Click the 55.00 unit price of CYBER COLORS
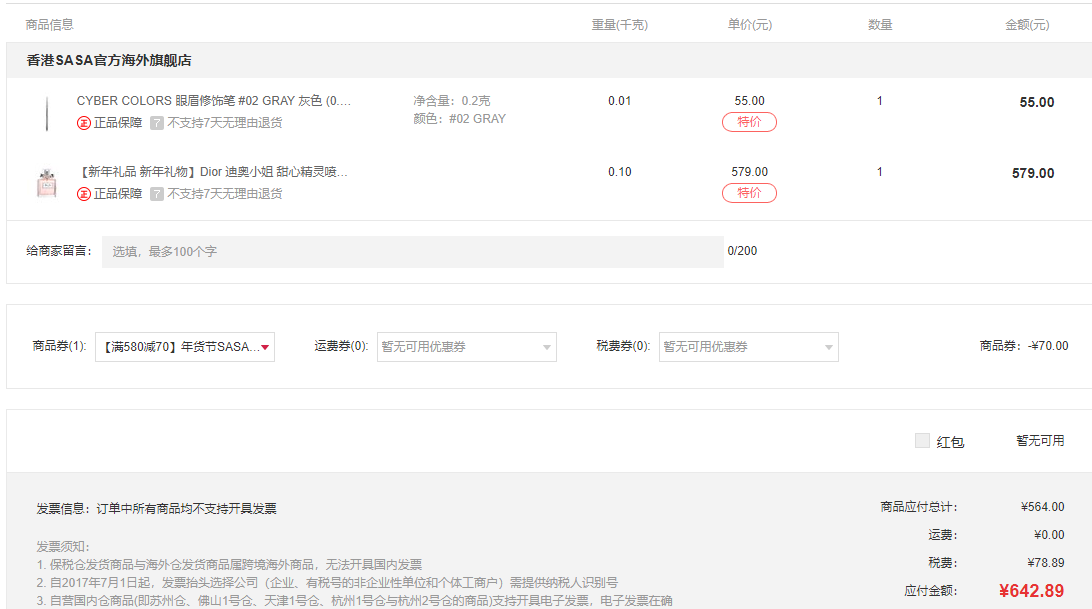 point(749,101)
